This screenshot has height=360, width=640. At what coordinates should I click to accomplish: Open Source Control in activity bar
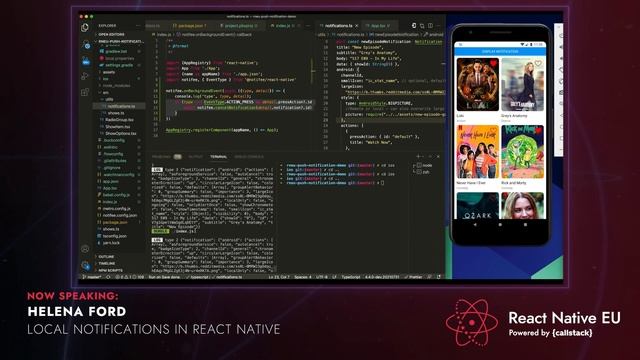[86, 45]
